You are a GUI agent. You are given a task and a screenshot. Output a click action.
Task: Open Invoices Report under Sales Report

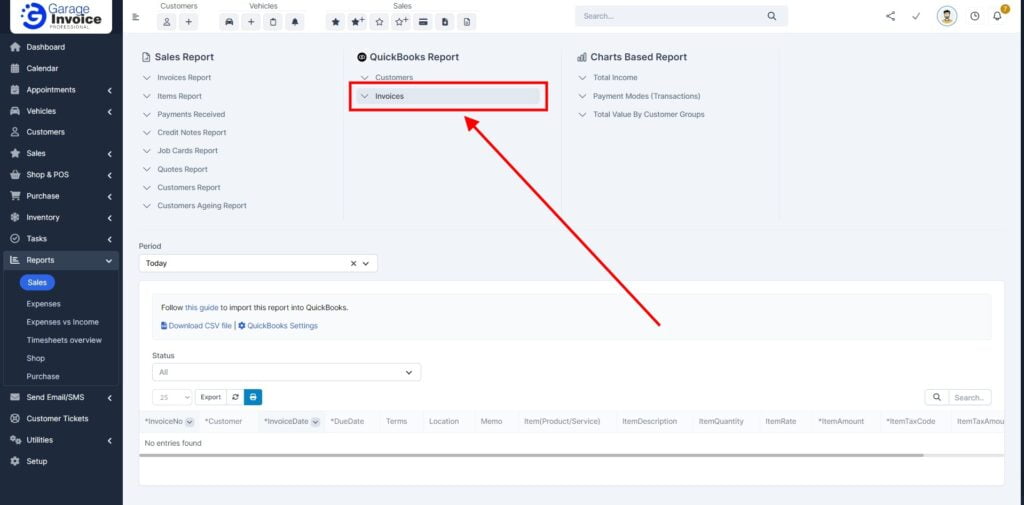pos(184,77)
